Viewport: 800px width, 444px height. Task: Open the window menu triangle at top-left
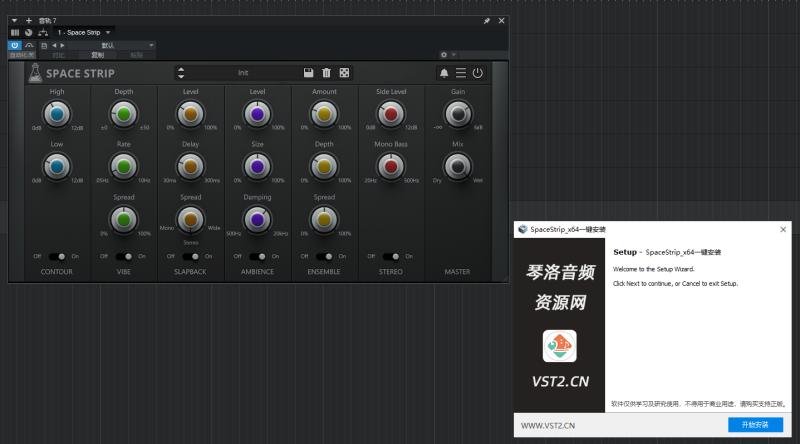tap(14, 21)
